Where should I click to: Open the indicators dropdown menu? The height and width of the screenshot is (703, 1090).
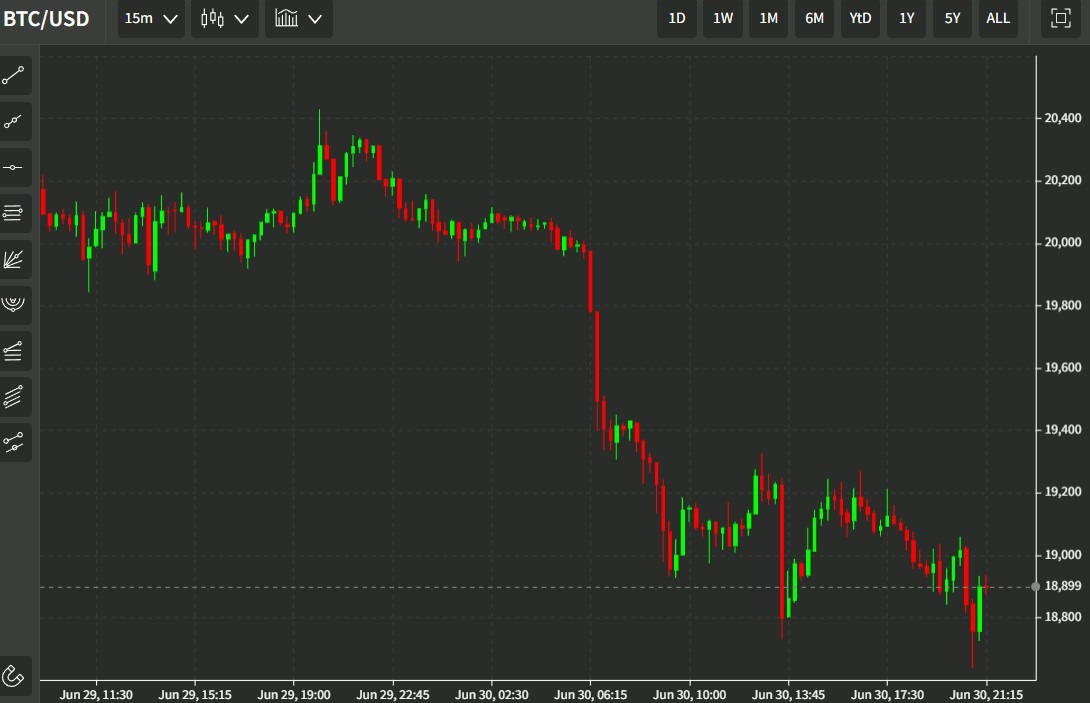298,18
